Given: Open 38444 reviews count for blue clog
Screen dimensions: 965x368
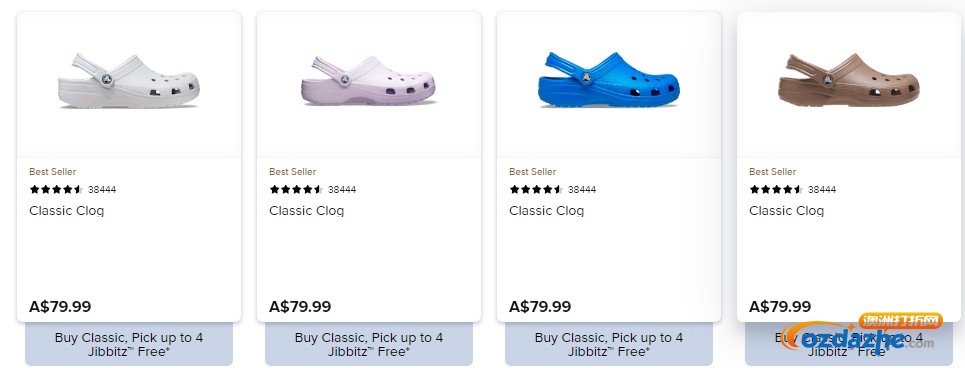Looking at the screenshot, I should (582, 190).
